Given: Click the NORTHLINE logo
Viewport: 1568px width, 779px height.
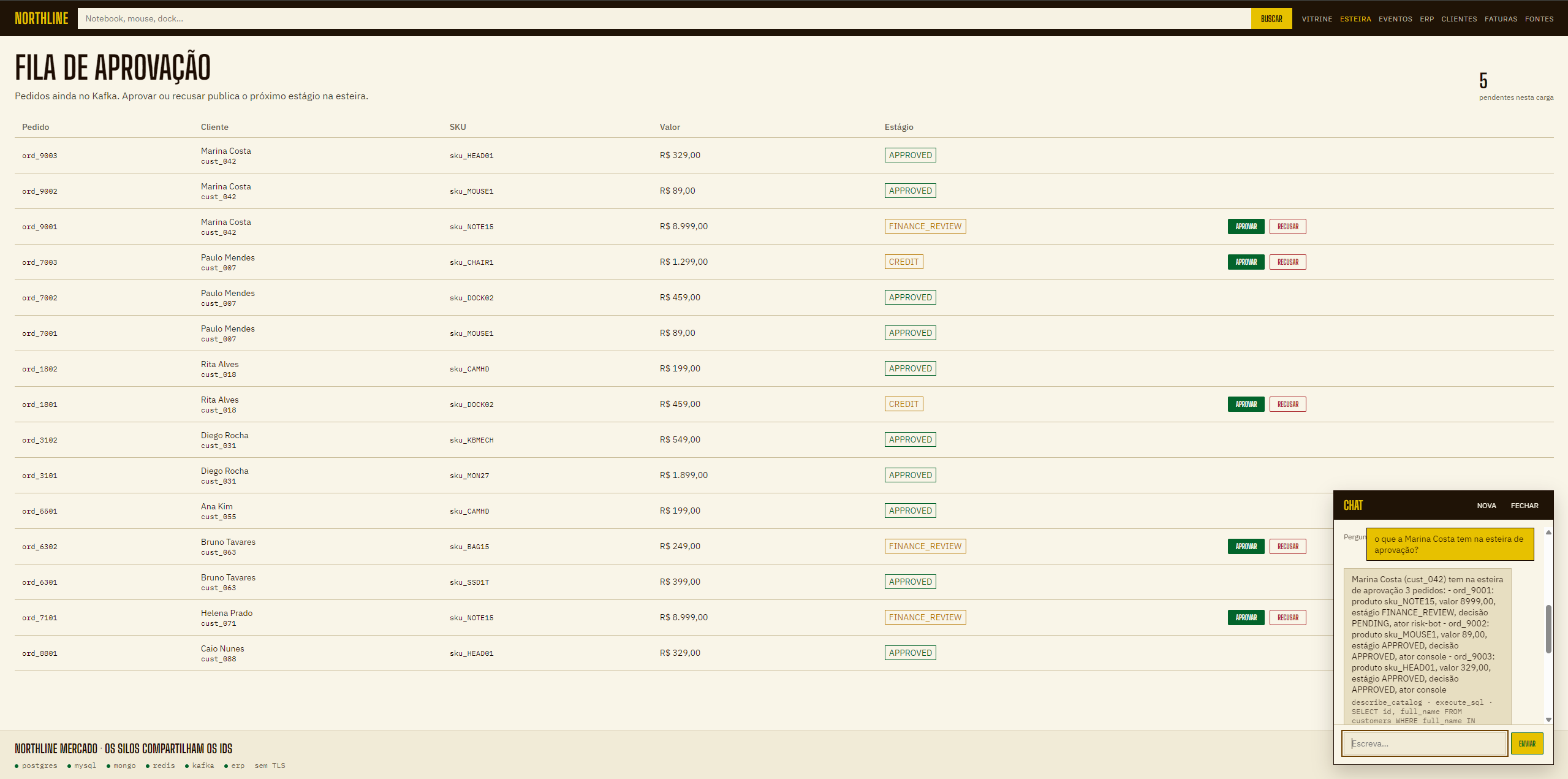Looking at the screenshot, I should tap(42, 18).
